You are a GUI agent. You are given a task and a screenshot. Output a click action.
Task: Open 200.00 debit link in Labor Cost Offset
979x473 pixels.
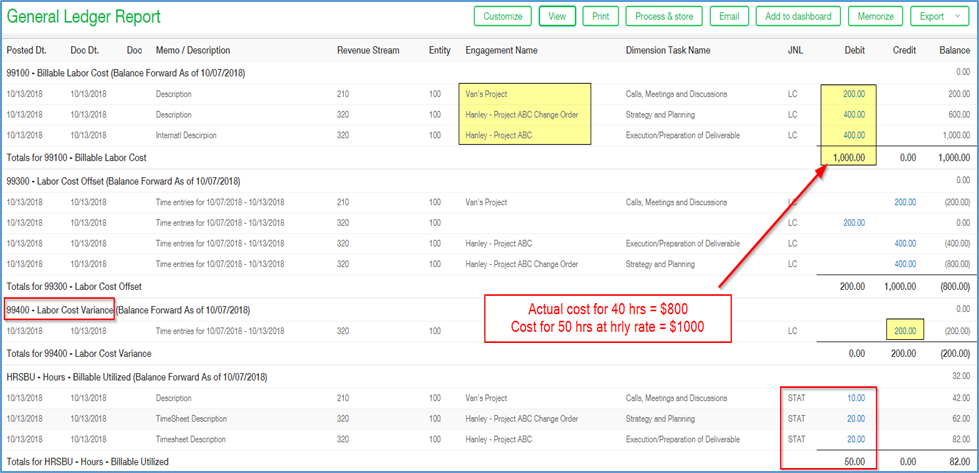(854, 223)
